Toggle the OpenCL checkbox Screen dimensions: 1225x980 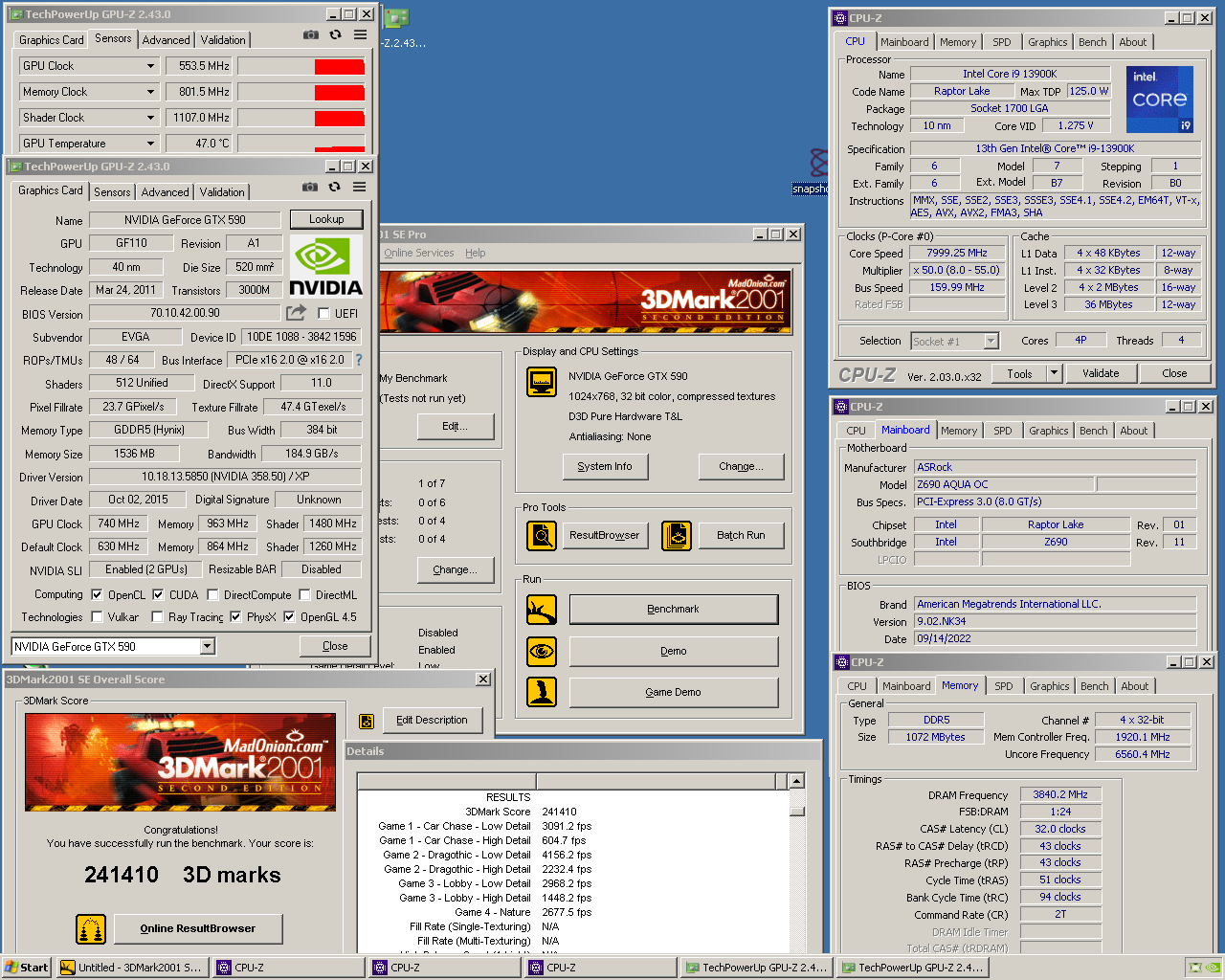point(97,594)
